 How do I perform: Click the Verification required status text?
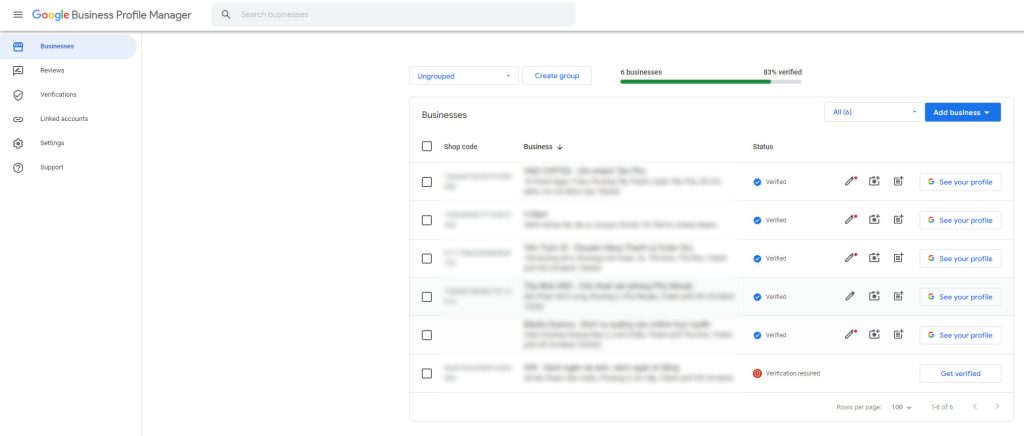[x=793, y=373]
